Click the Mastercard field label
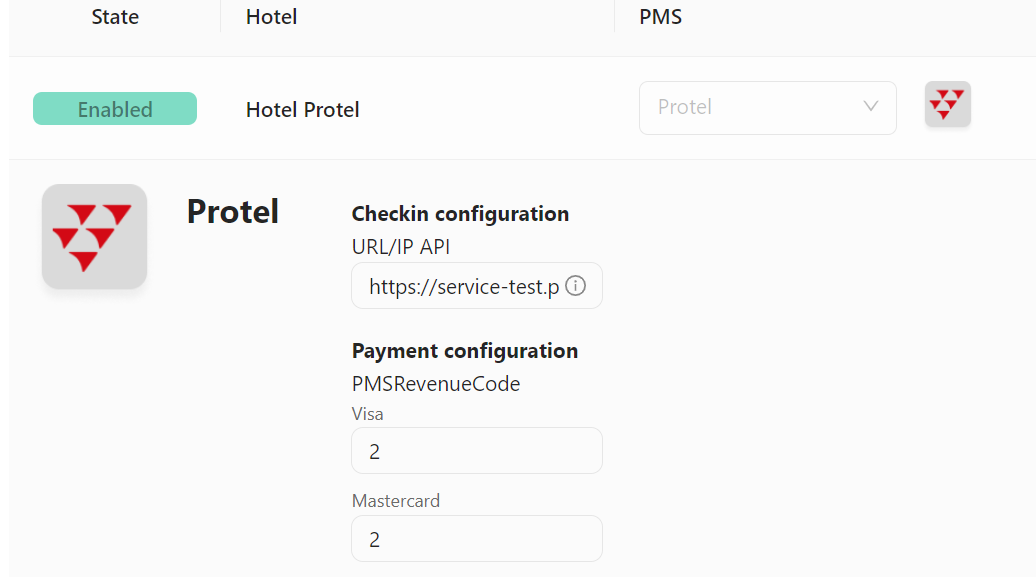The image size is (1036, 577). point(396,501)
